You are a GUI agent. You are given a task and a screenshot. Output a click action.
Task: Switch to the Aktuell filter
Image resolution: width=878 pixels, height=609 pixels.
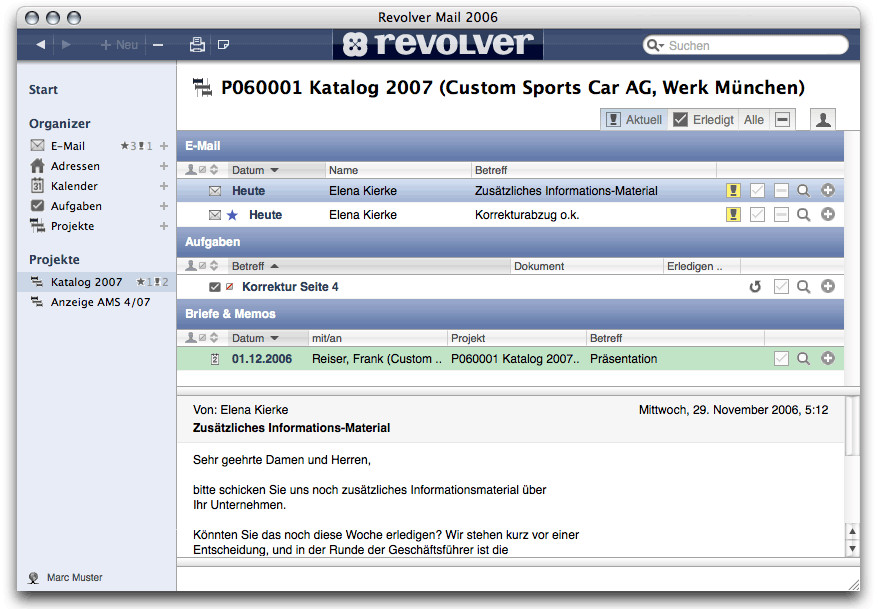tap(634, 120)
